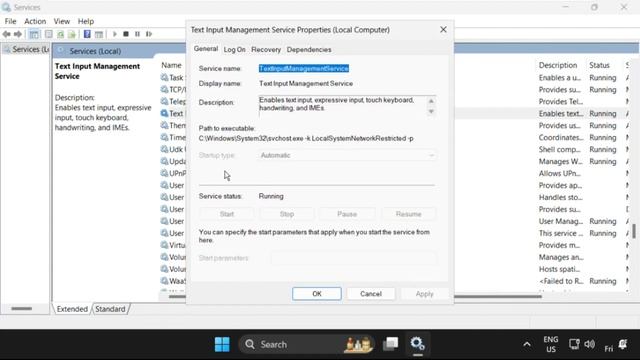The width and height of the screenshot is (640, 360).
Task: Open the network icon in system tray
Action: pos(574,344)
